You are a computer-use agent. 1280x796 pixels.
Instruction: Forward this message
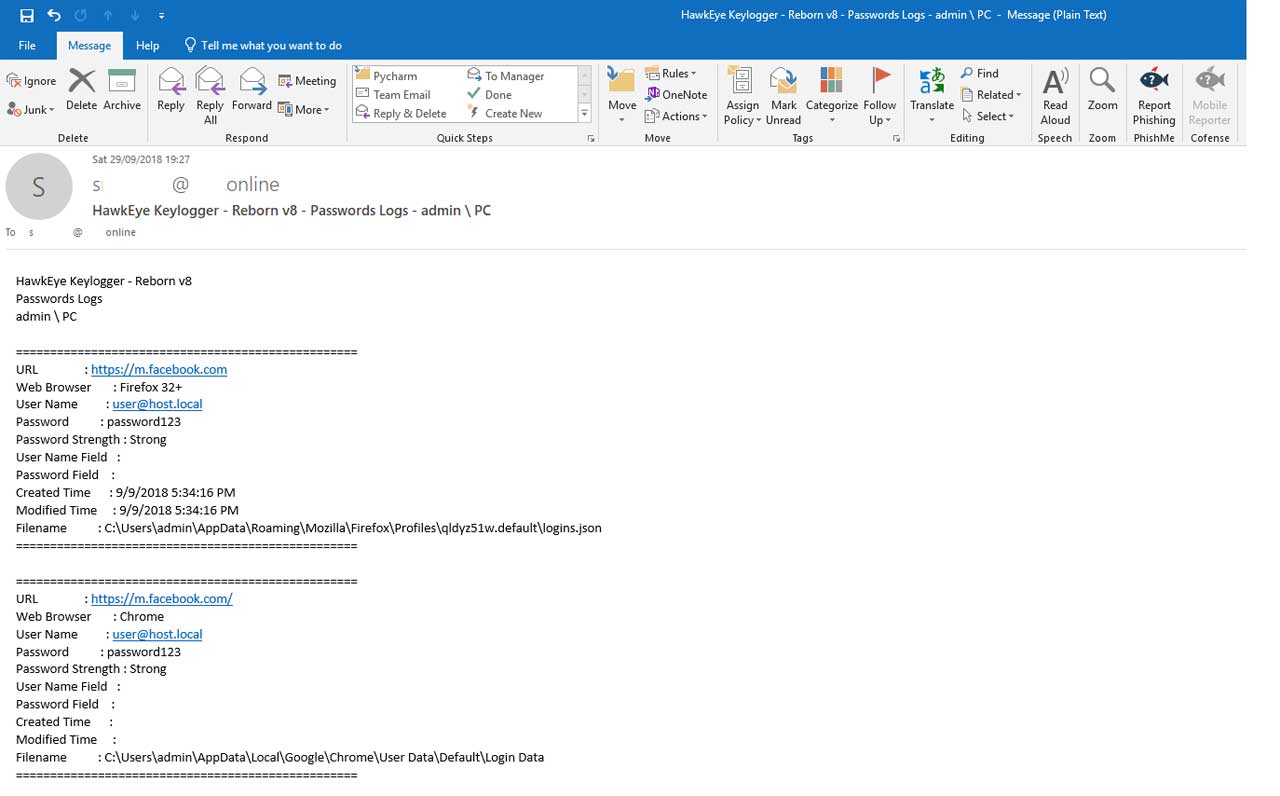pyautogui.click(x=251, y=90)
